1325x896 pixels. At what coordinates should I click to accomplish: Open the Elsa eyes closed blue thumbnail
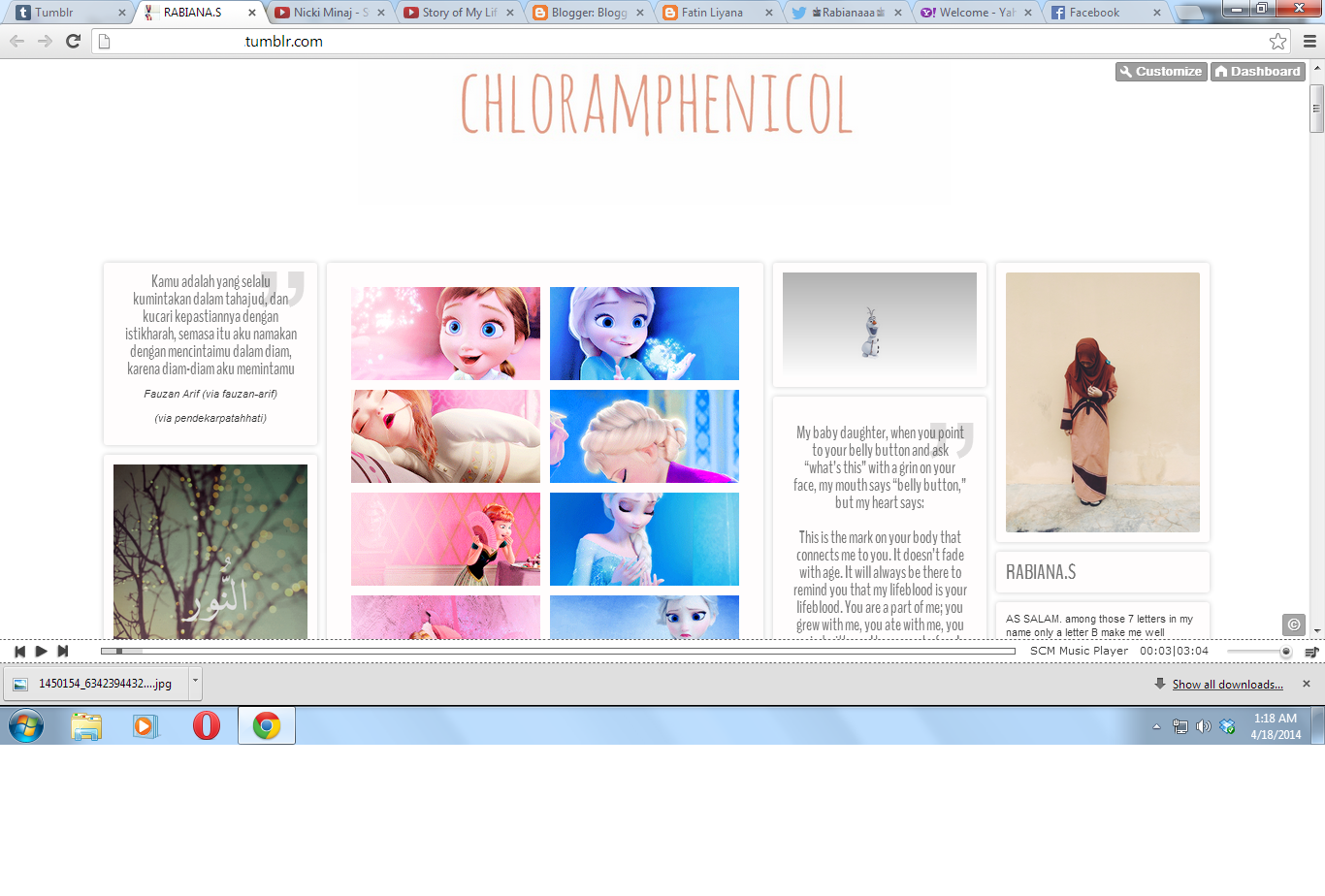(x=644, y=539)
